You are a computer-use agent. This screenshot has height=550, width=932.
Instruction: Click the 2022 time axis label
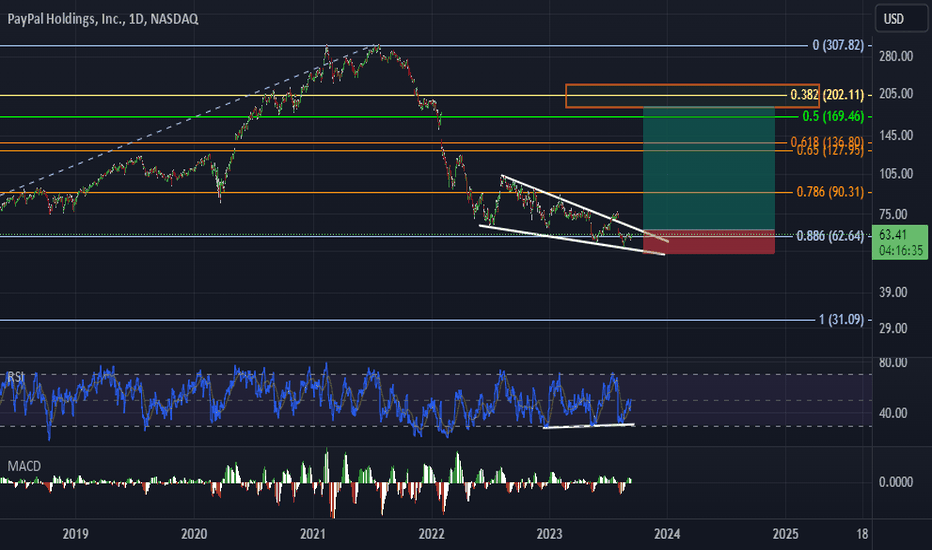[x=431, y=533]
